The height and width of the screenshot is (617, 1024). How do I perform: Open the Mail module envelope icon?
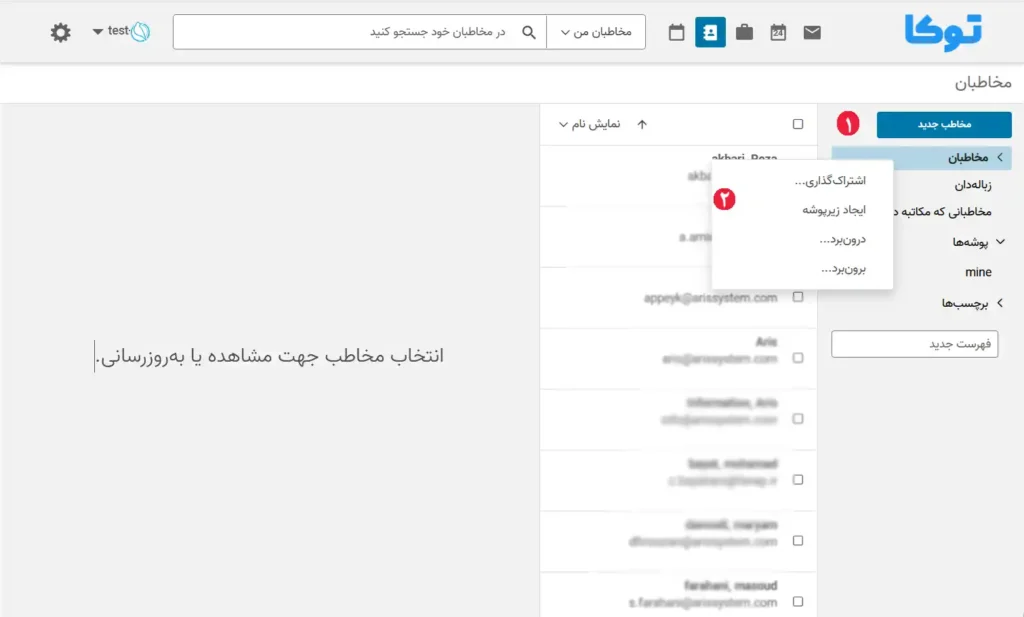(x=812, y=32)
